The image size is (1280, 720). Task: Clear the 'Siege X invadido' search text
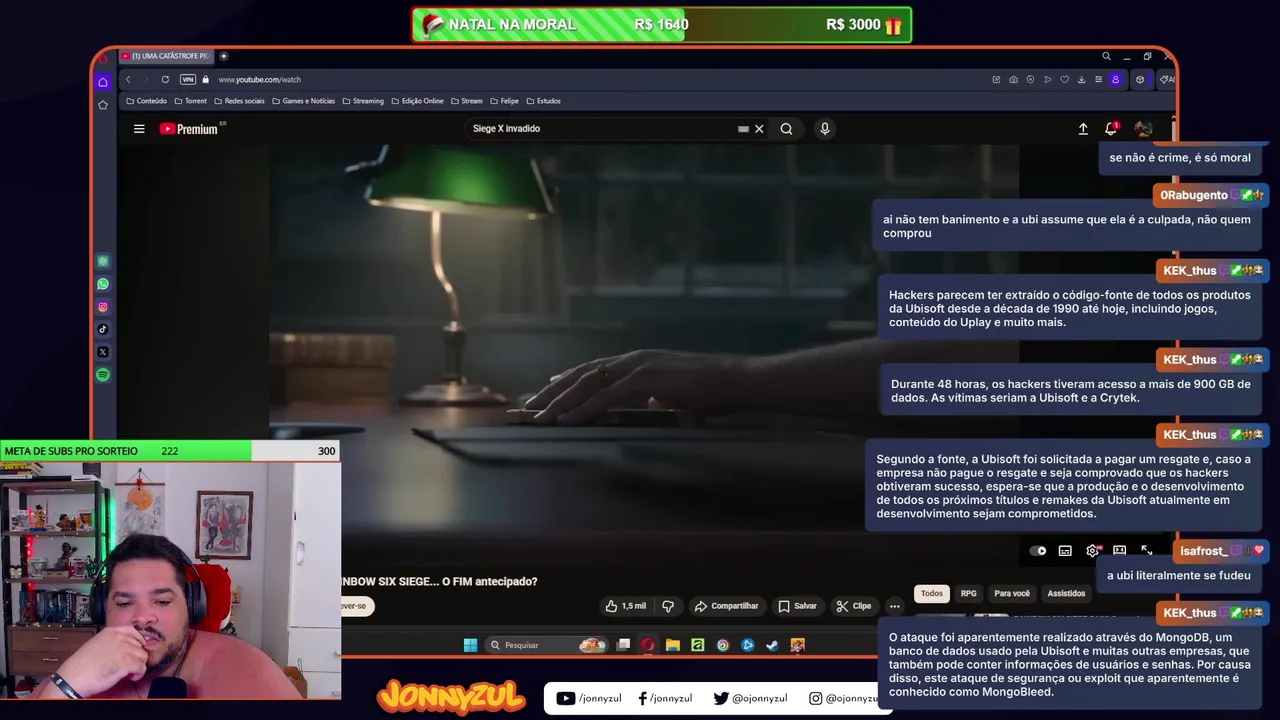tap(759, 128)
